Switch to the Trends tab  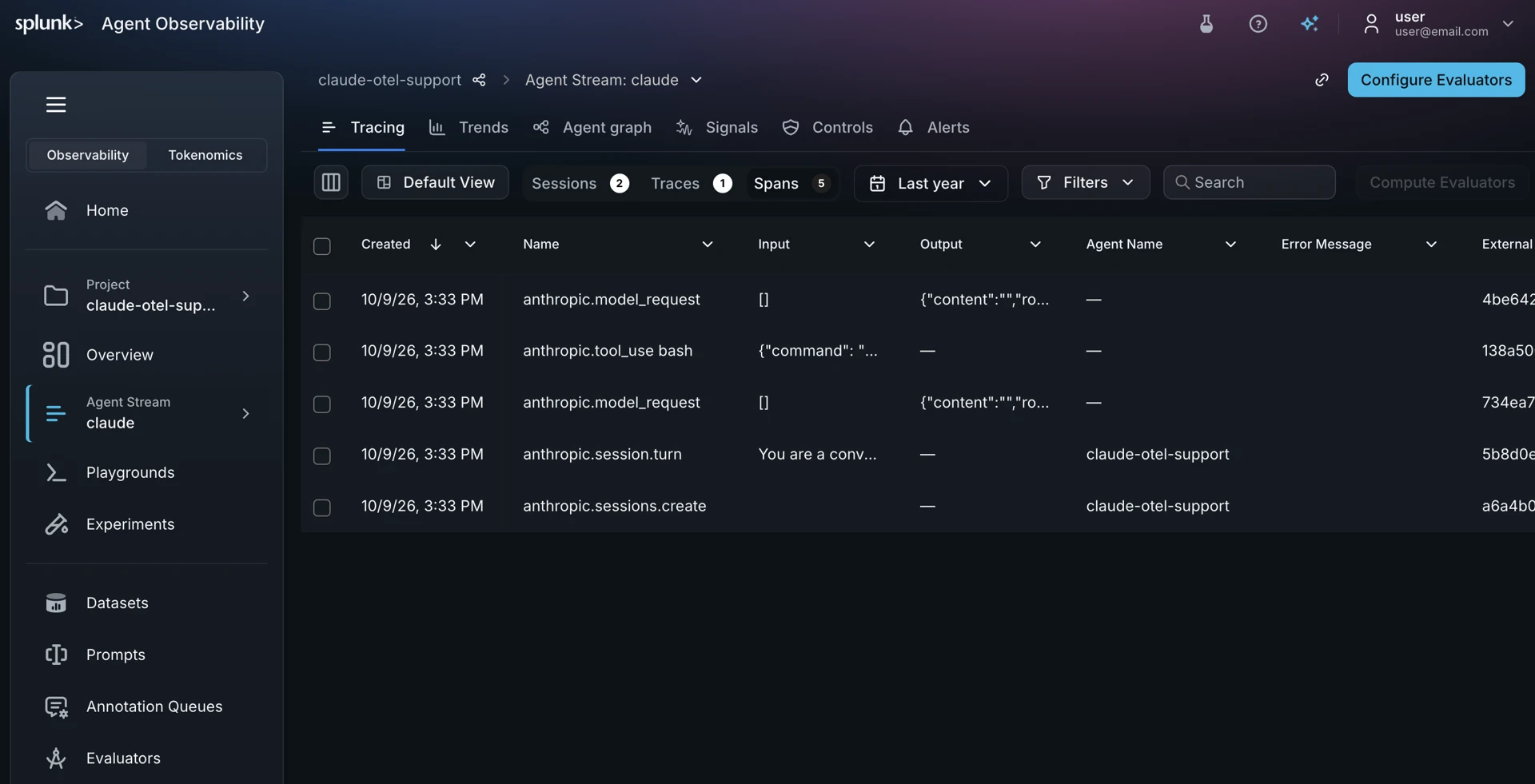click(469, 128)
